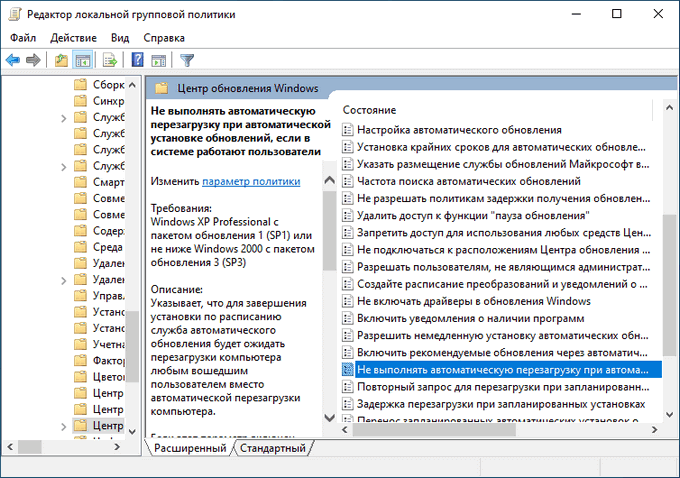Select Разрешать пользователям, не являющимся администраторами policy
680x478 pixels.
(503, 267)
